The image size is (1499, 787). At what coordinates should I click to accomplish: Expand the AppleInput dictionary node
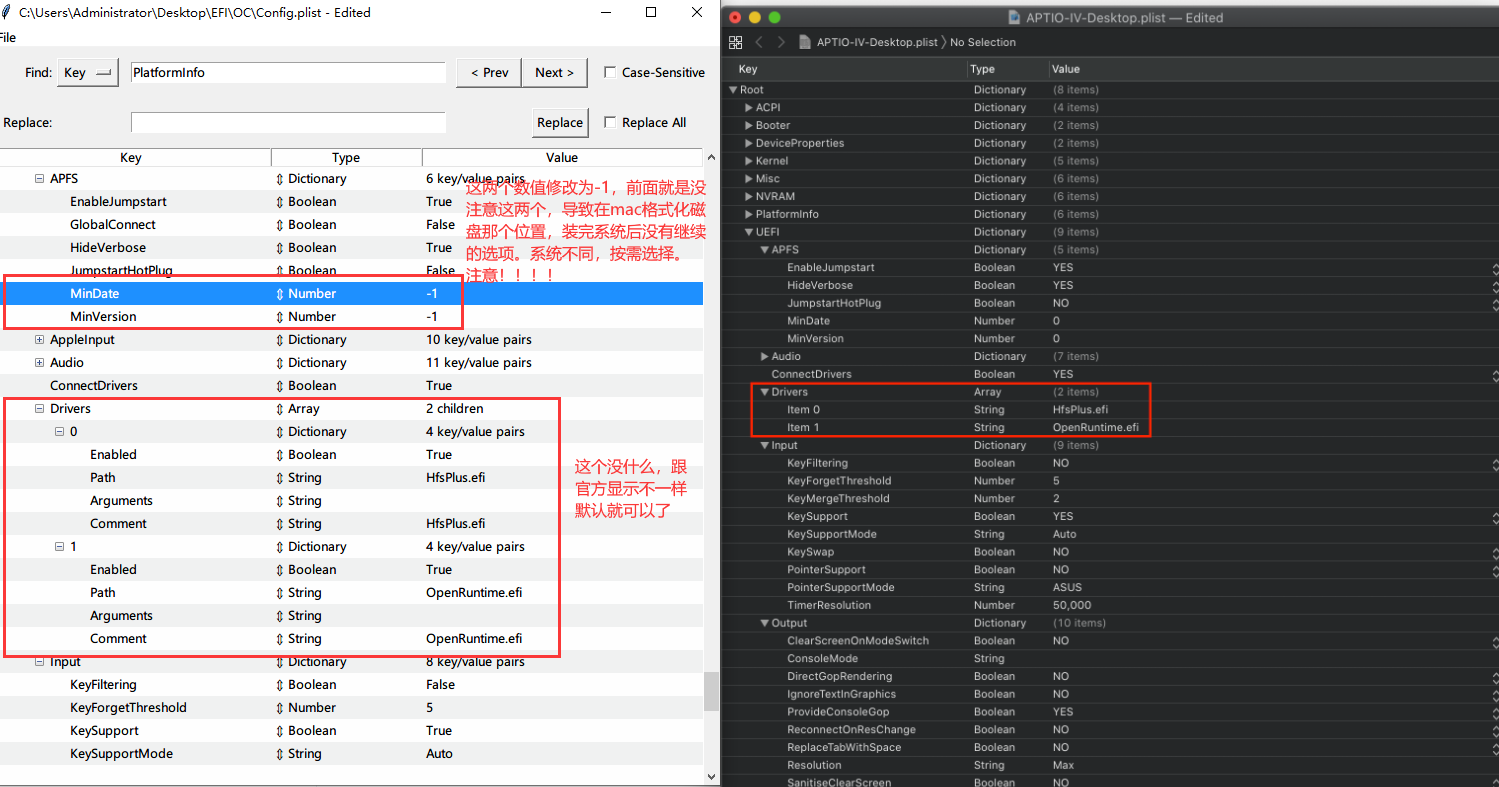point(40,340)
